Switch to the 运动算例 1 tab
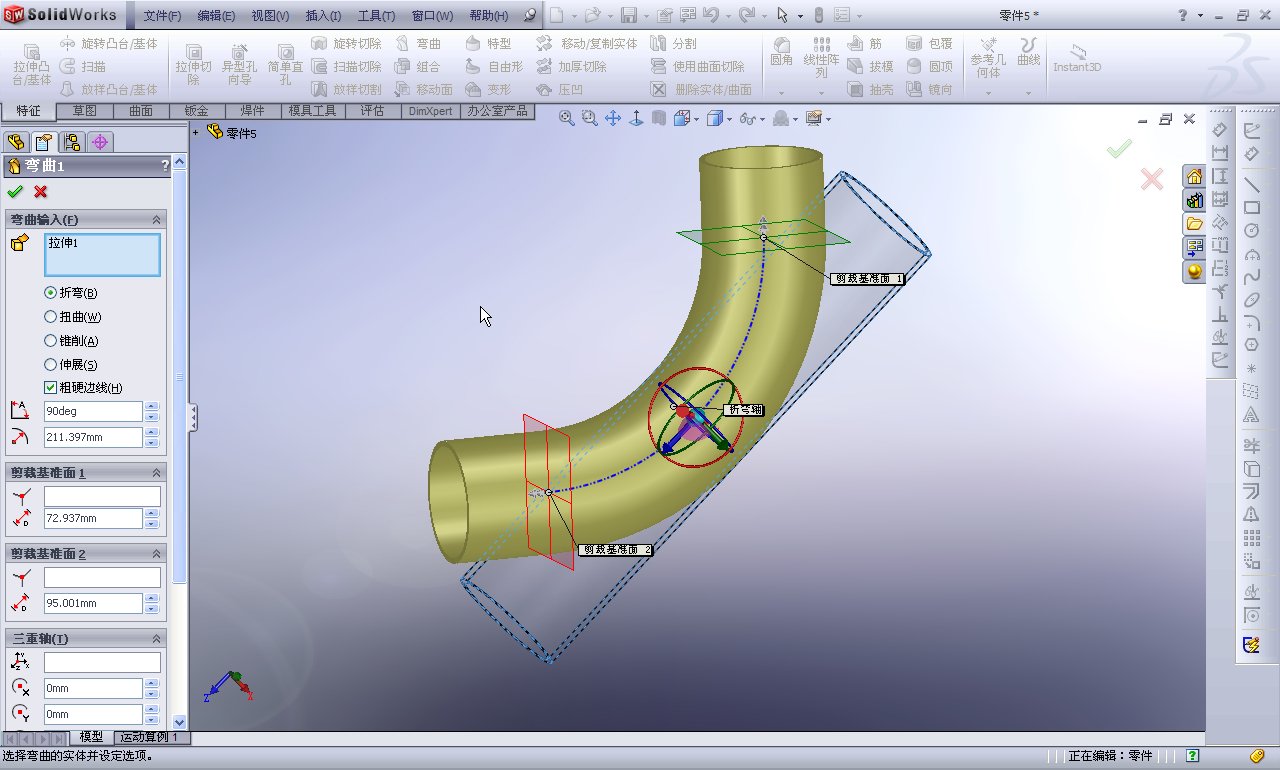The image size is (1280, 770). (147, 737)
